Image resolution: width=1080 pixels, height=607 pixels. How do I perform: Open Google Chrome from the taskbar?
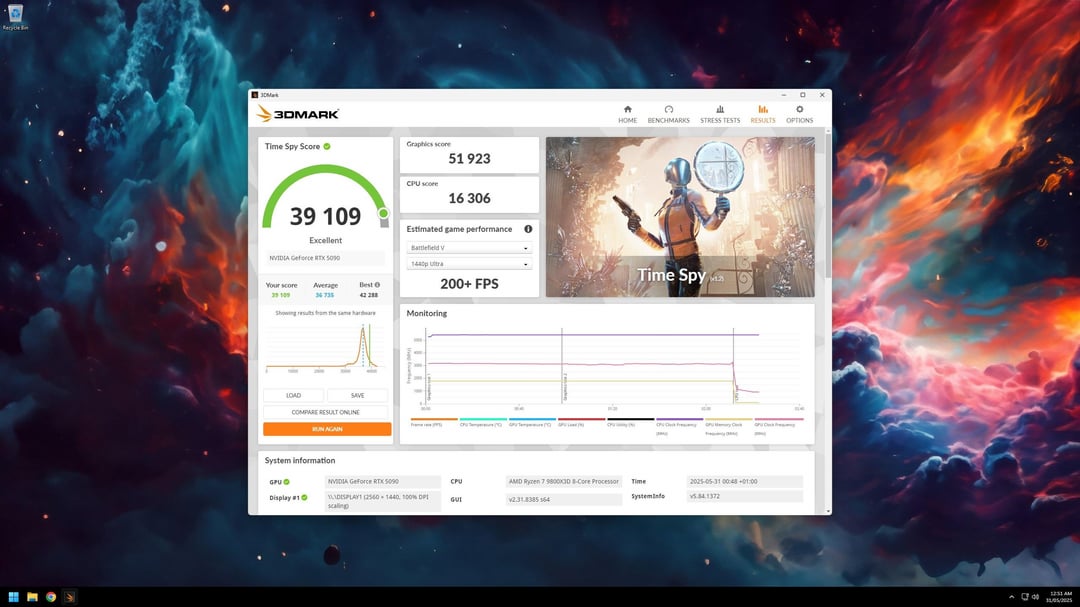click(x=51, y=597)
